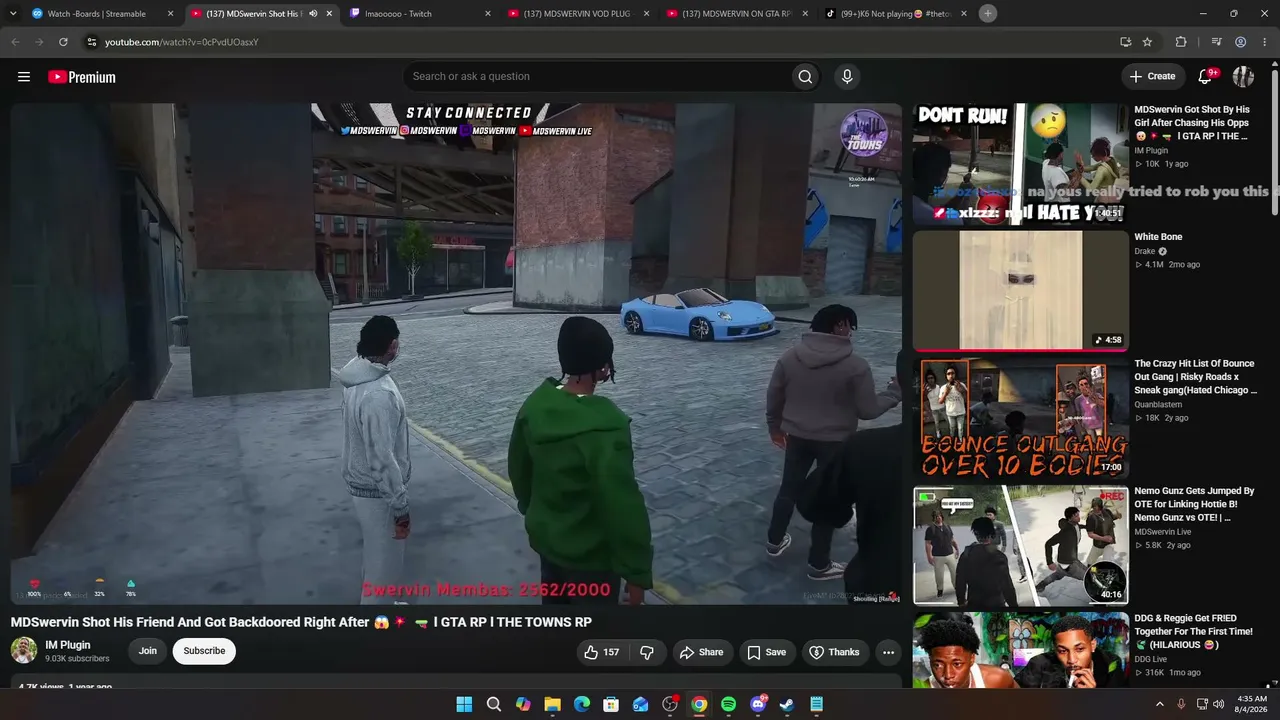The height and width of the screenshot is (720, 1280).
Task: Open Chrome profile icon
Action: [x=1241, y=42]
